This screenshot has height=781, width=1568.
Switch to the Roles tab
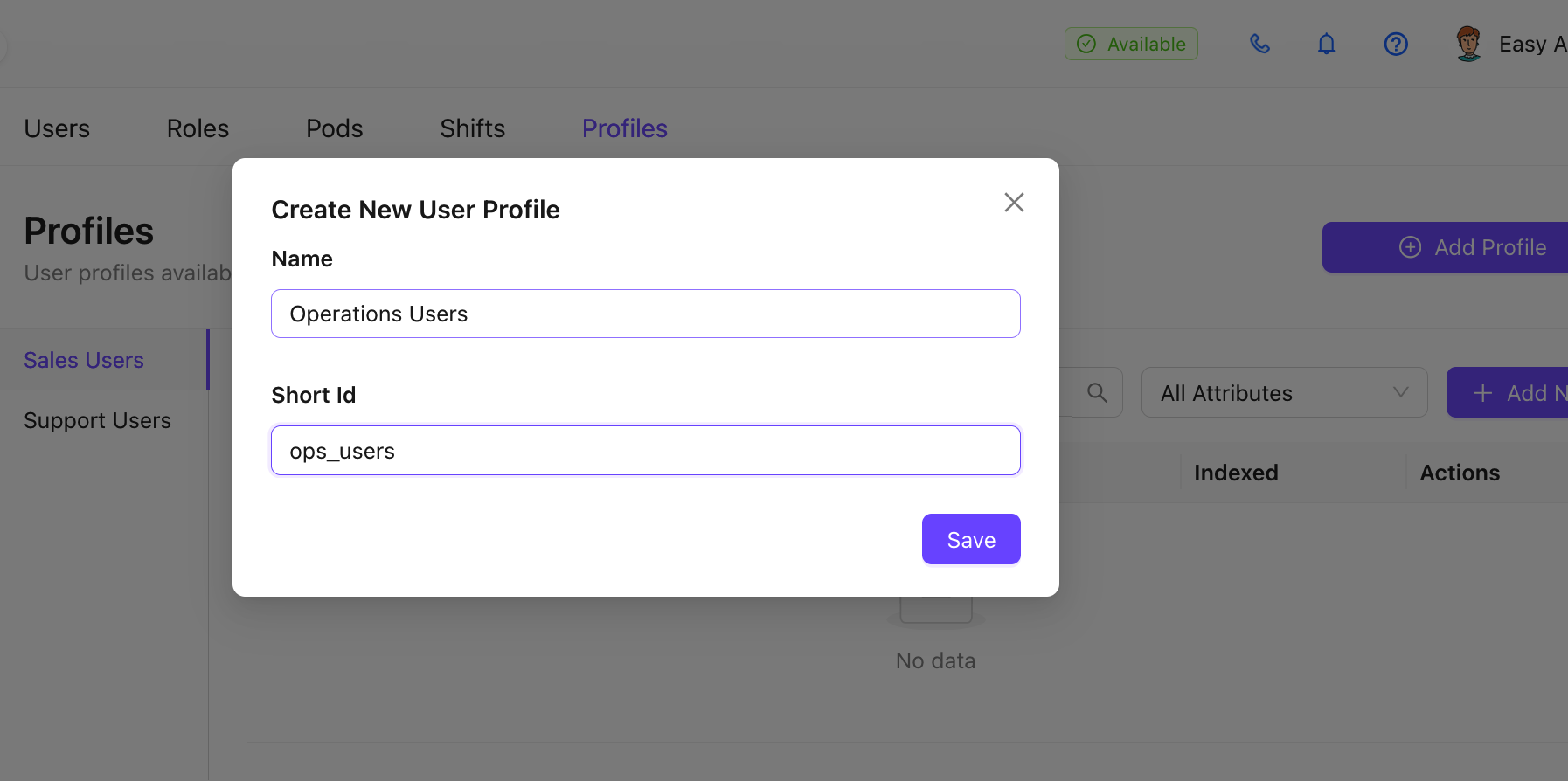pos(198,128)
